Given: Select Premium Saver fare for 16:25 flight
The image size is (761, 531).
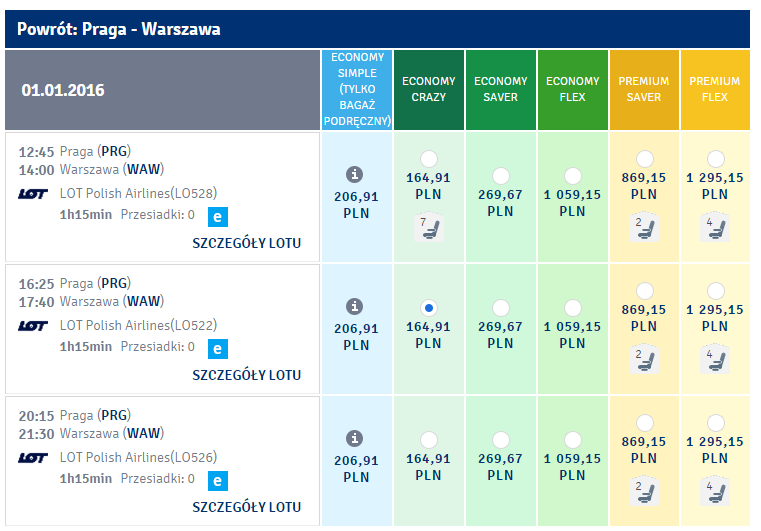Looking at the screenshot, I should (x=645, y=291).
